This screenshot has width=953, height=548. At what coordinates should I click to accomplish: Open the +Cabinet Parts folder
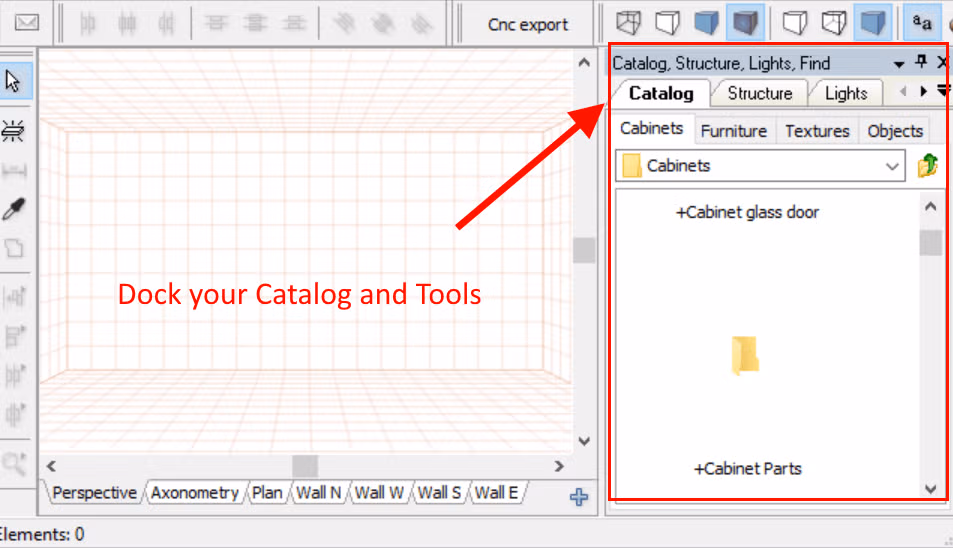[748, 469]
